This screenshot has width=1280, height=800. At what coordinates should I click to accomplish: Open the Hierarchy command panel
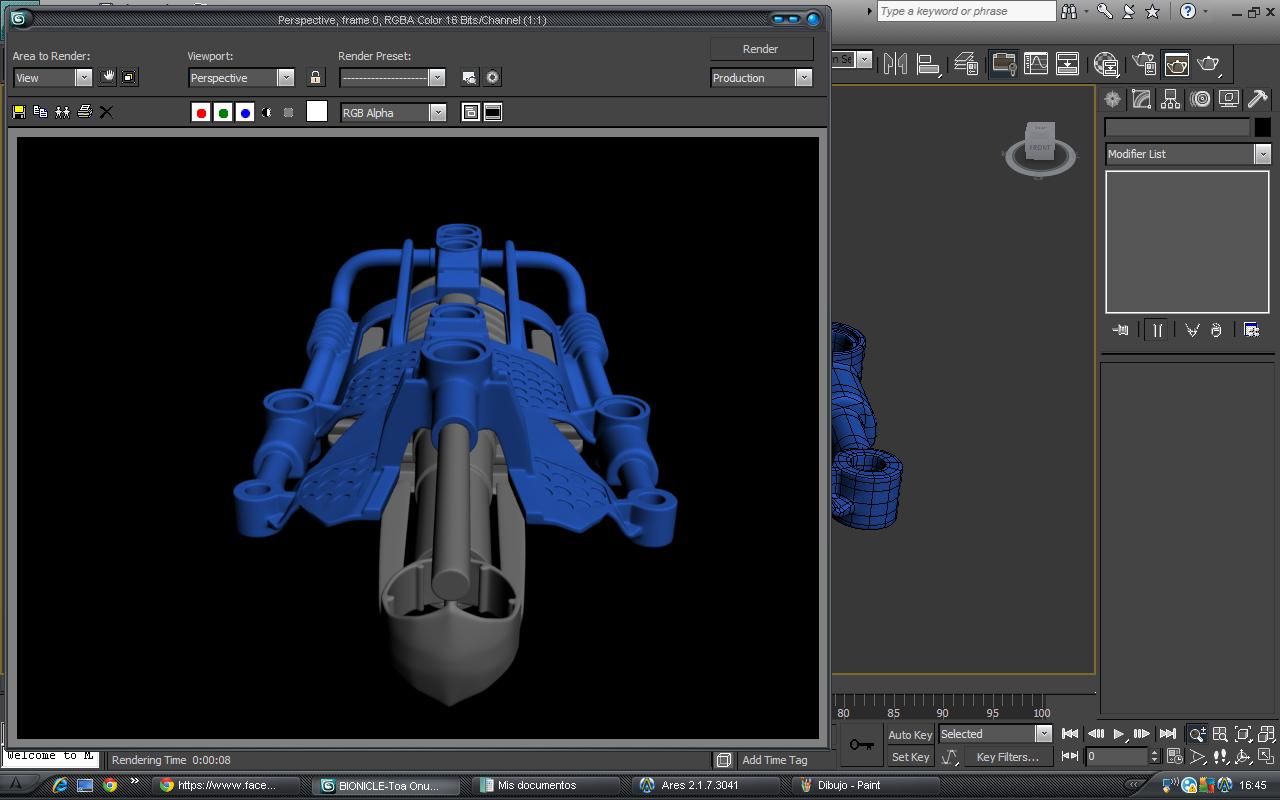pyautogui.click(x=1170, y=99)
